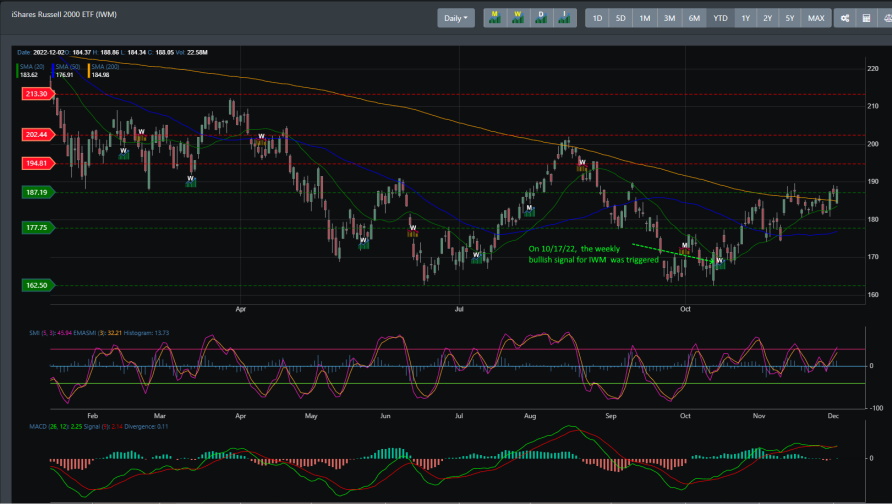Select the 6M time range
Viewport: 892px width, 504px height.
pyautogui.click(x=694, y=18)
